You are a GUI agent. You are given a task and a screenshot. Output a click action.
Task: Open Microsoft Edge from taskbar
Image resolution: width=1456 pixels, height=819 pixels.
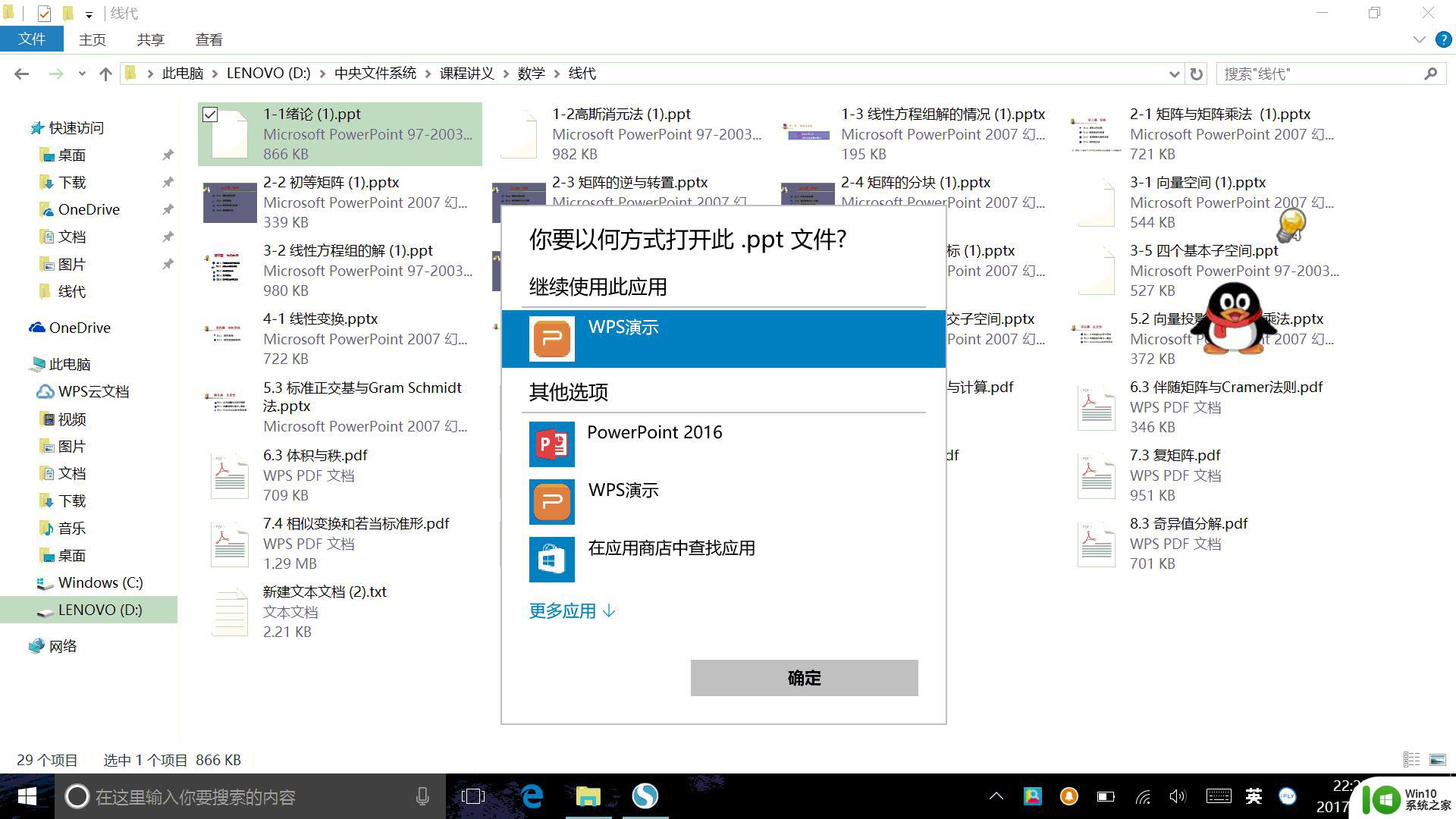(x=532, y=796)
